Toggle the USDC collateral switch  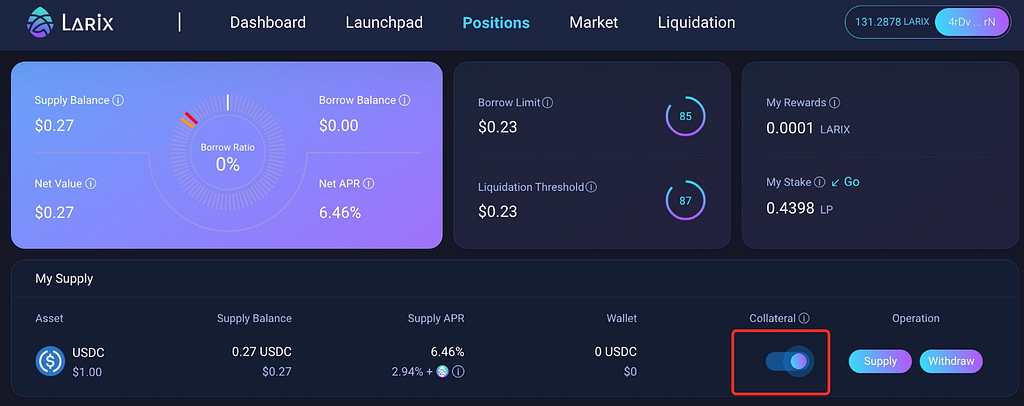pos(788,361)
